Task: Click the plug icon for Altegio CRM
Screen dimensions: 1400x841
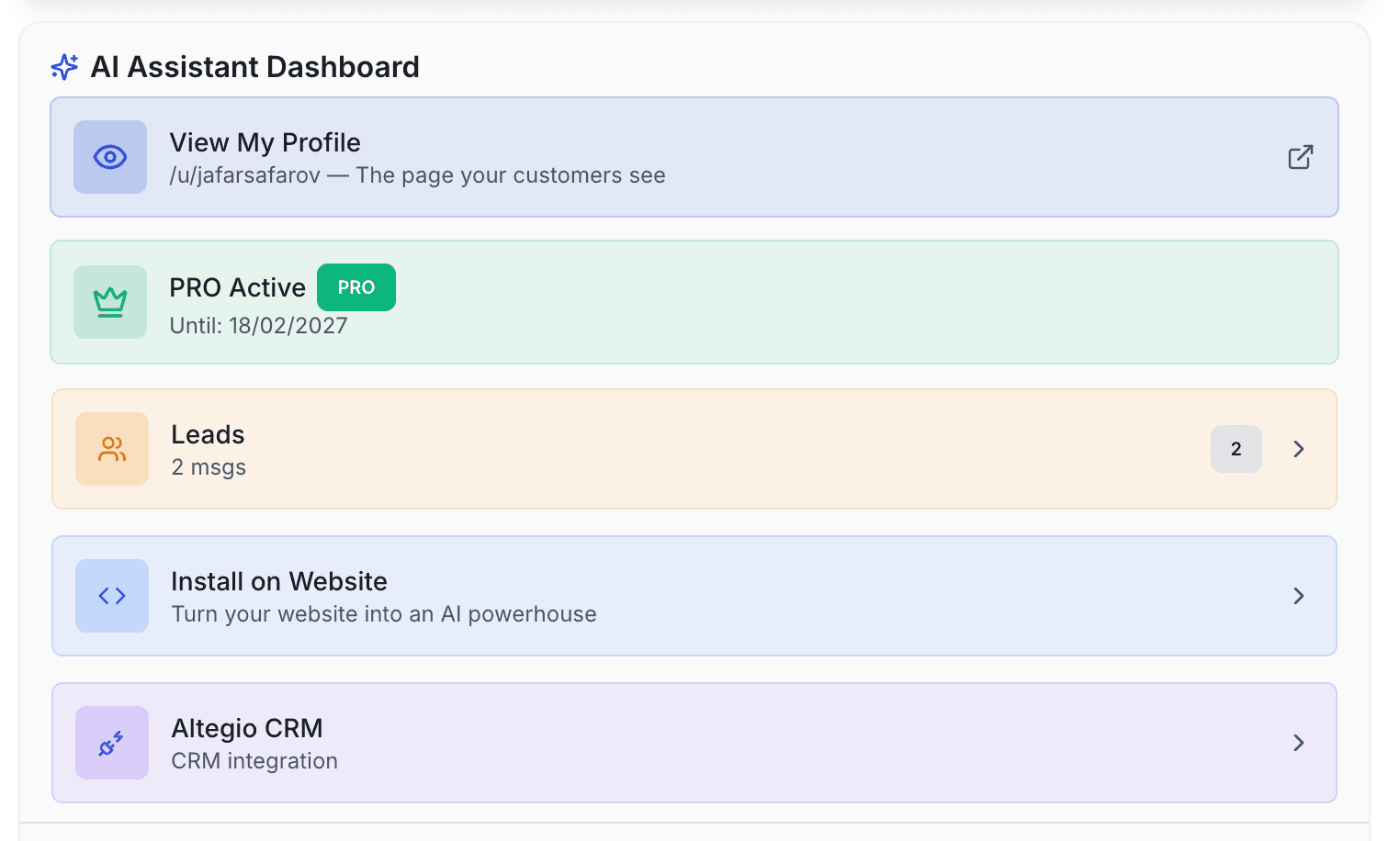Action: point(112,743)
